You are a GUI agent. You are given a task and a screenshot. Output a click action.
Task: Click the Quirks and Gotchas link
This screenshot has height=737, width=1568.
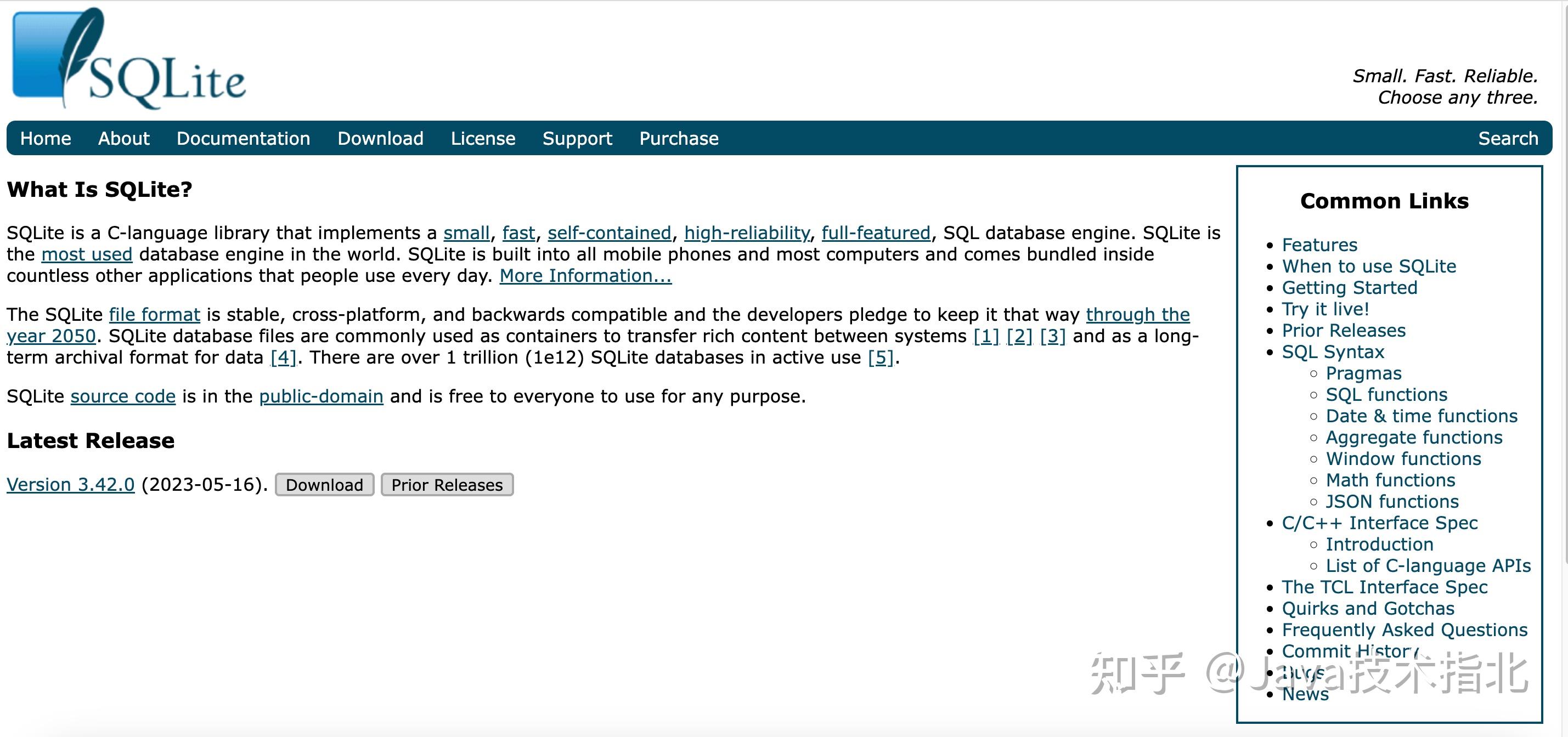pos(1370,609)
